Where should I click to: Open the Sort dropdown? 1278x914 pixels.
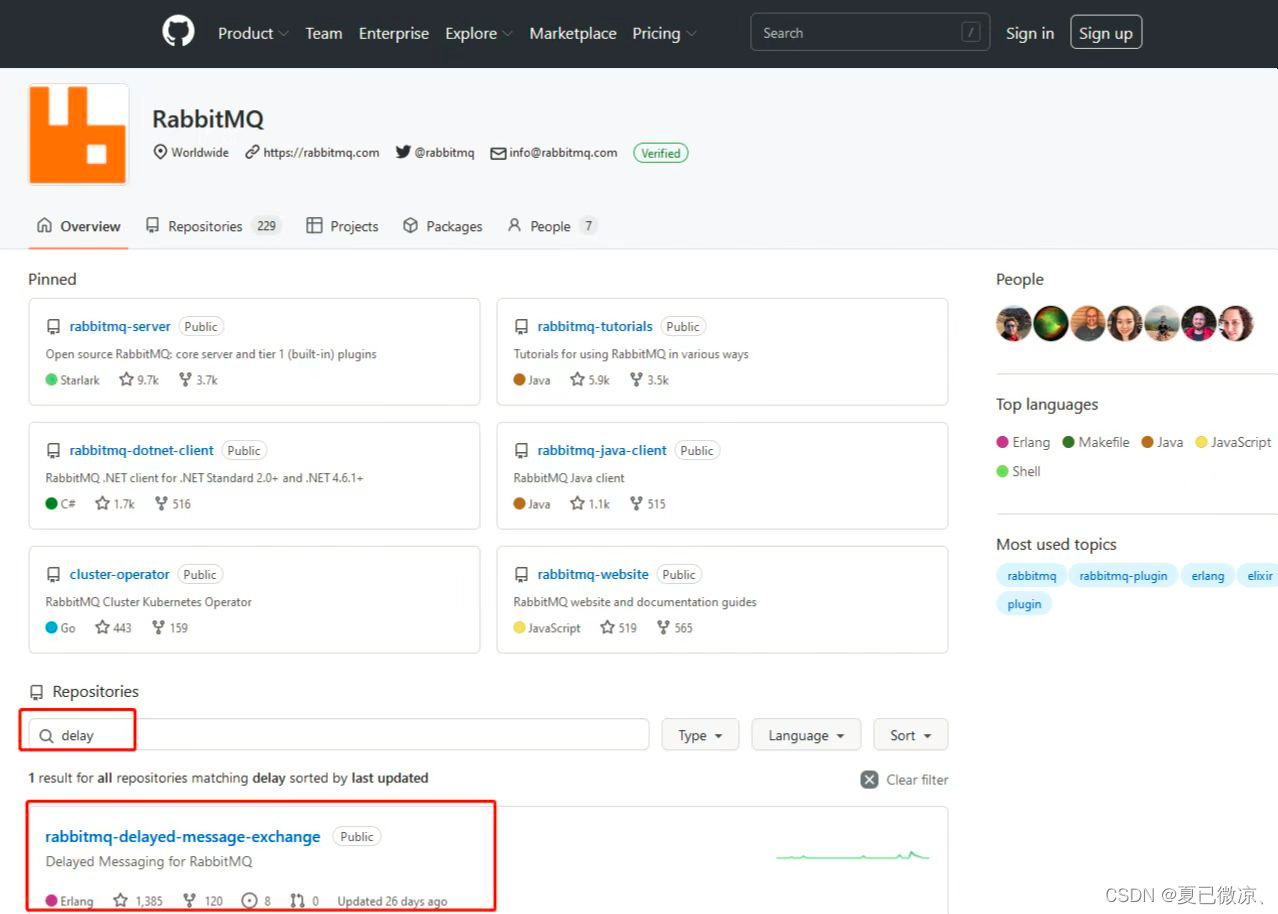point(911,735)
